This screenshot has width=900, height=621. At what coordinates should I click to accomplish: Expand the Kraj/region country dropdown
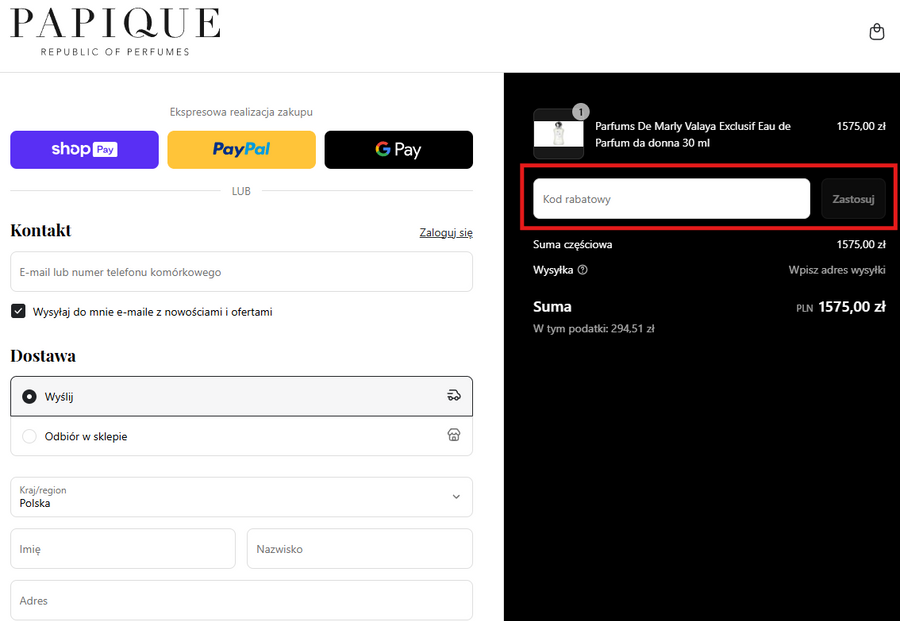click(241, 497)
